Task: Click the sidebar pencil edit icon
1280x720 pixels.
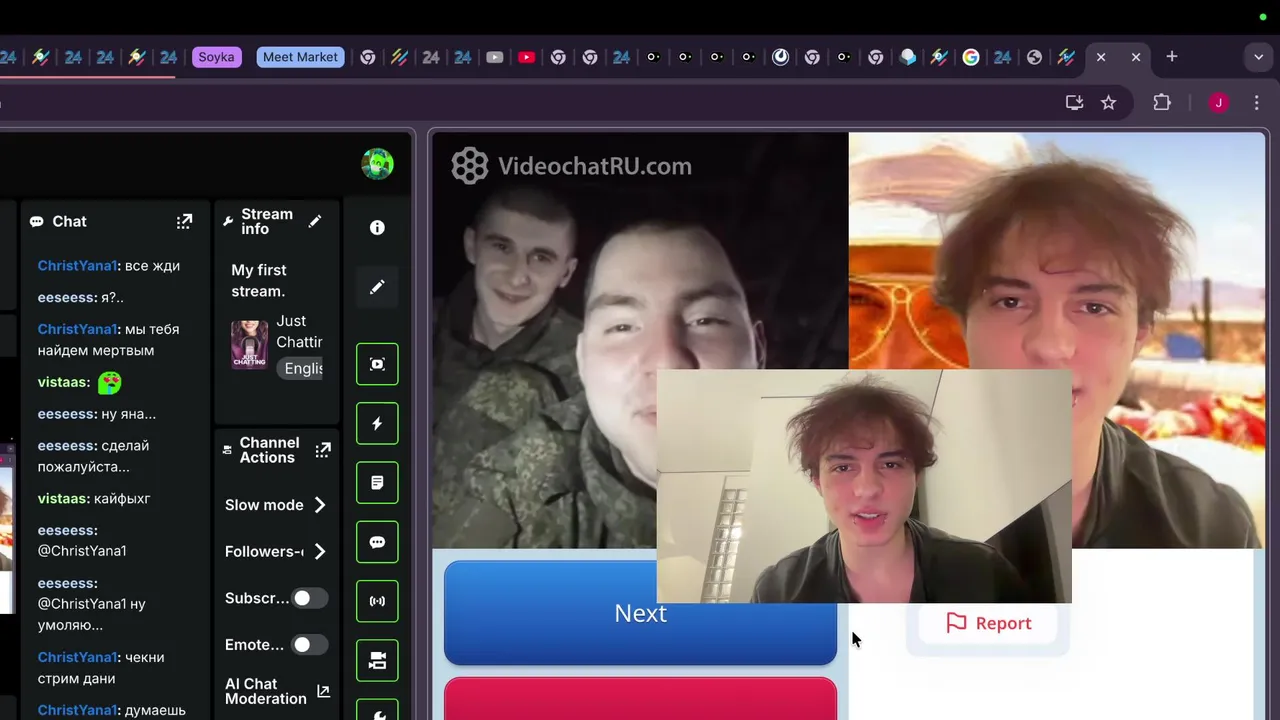Action: click(x=377, y=287)
